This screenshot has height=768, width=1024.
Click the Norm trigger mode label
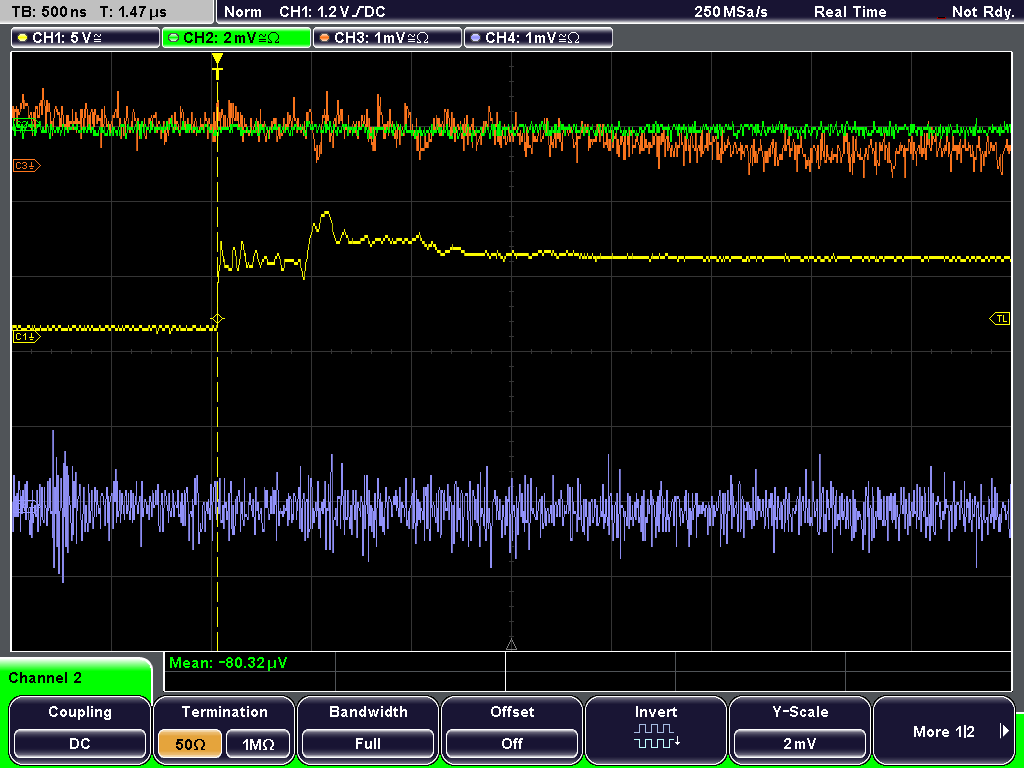coord(242,12)
